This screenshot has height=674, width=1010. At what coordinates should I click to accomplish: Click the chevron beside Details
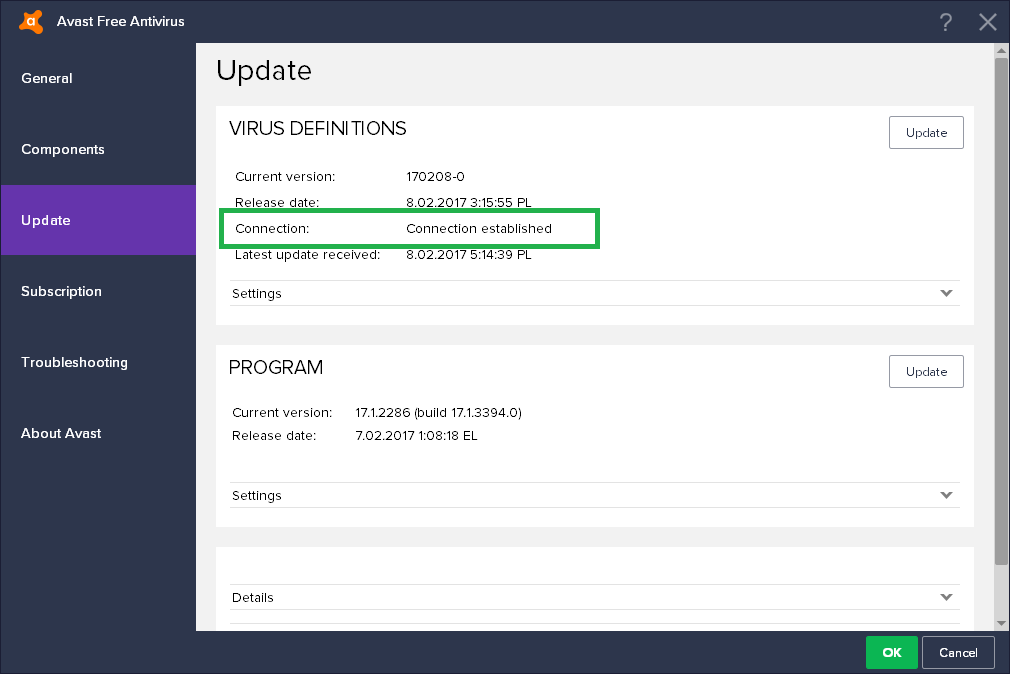tap(946, 597)
